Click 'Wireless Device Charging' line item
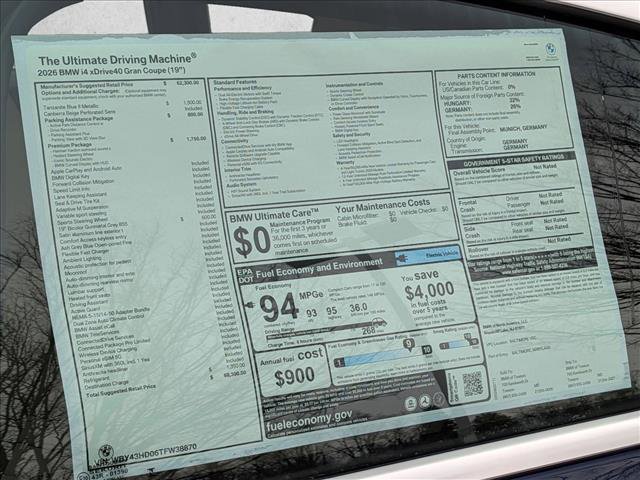 108,352
